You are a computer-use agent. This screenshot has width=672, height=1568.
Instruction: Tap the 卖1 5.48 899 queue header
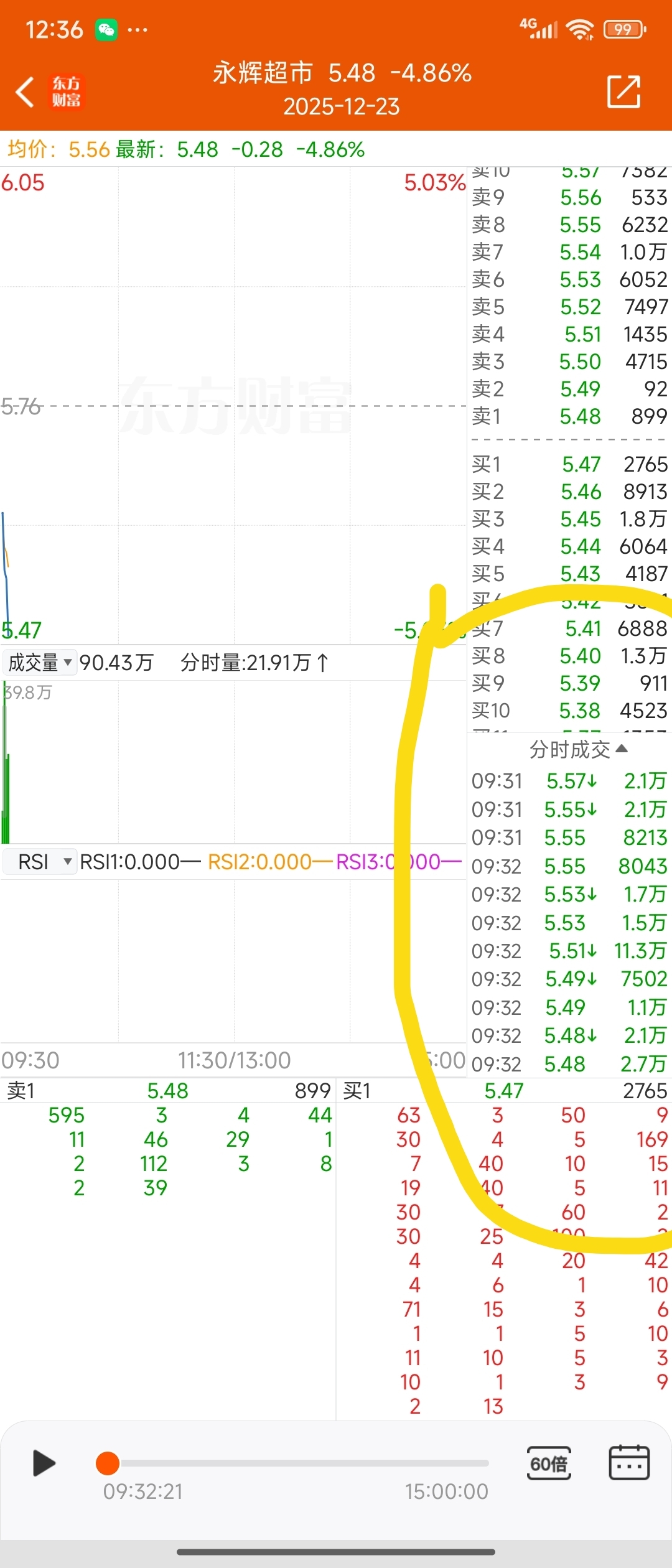168,1090
